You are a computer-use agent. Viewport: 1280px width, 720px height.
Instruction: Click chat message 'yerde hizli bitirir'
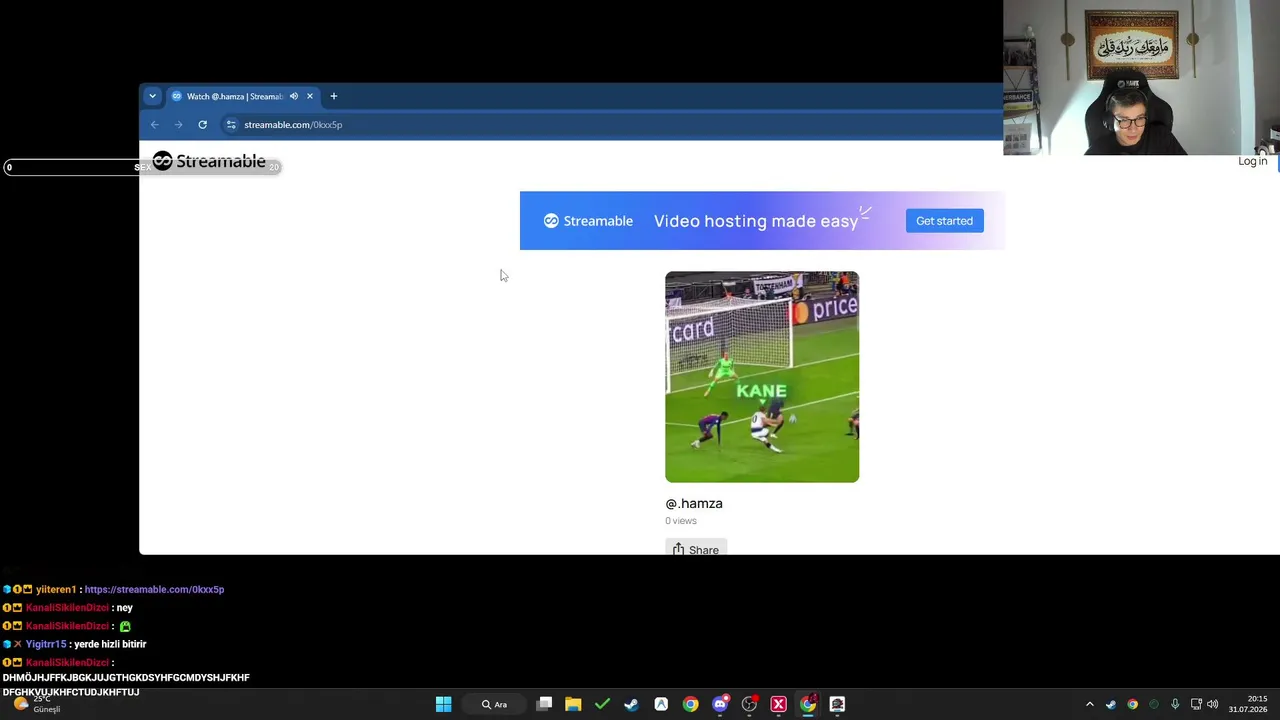109,645
